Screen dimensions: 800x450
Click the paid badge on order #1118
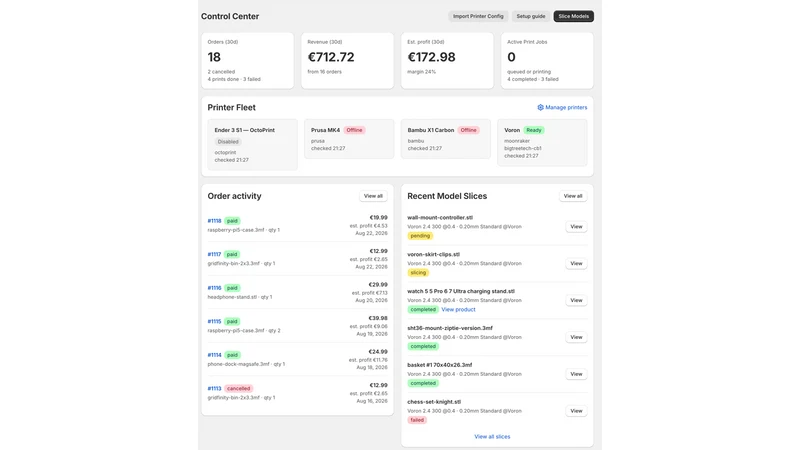[232, 221]
